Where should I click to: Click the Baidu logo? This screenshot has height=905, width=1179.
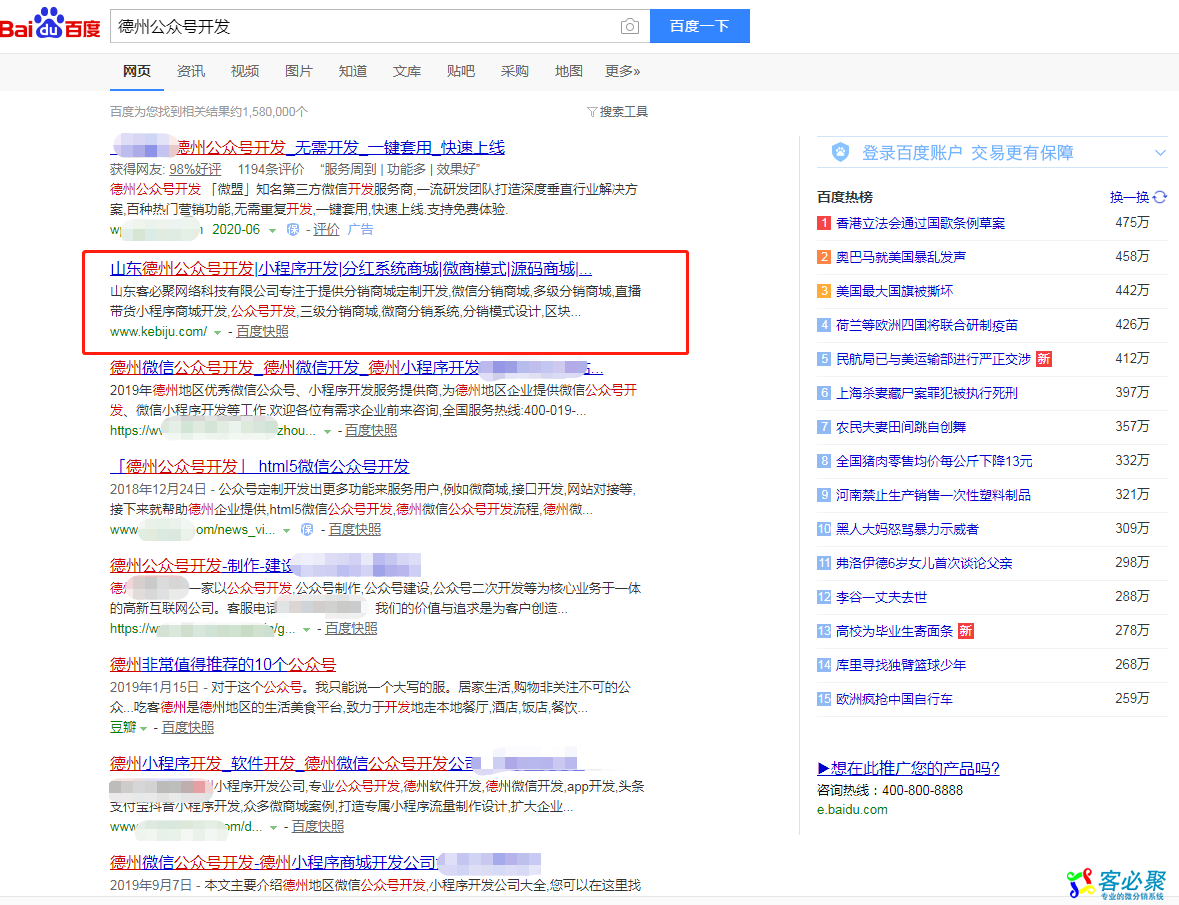pyautogui.click(x=50, y=26)
